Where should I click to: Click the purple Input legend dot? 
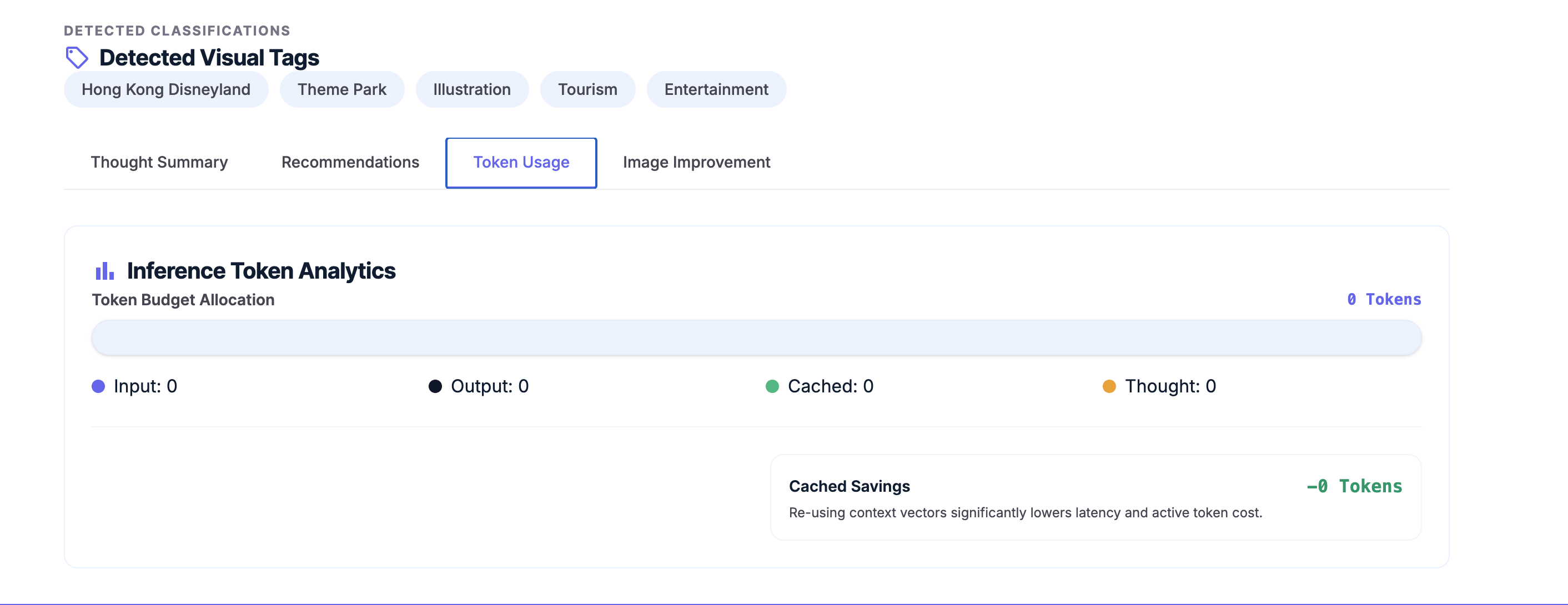pos(99,386)
